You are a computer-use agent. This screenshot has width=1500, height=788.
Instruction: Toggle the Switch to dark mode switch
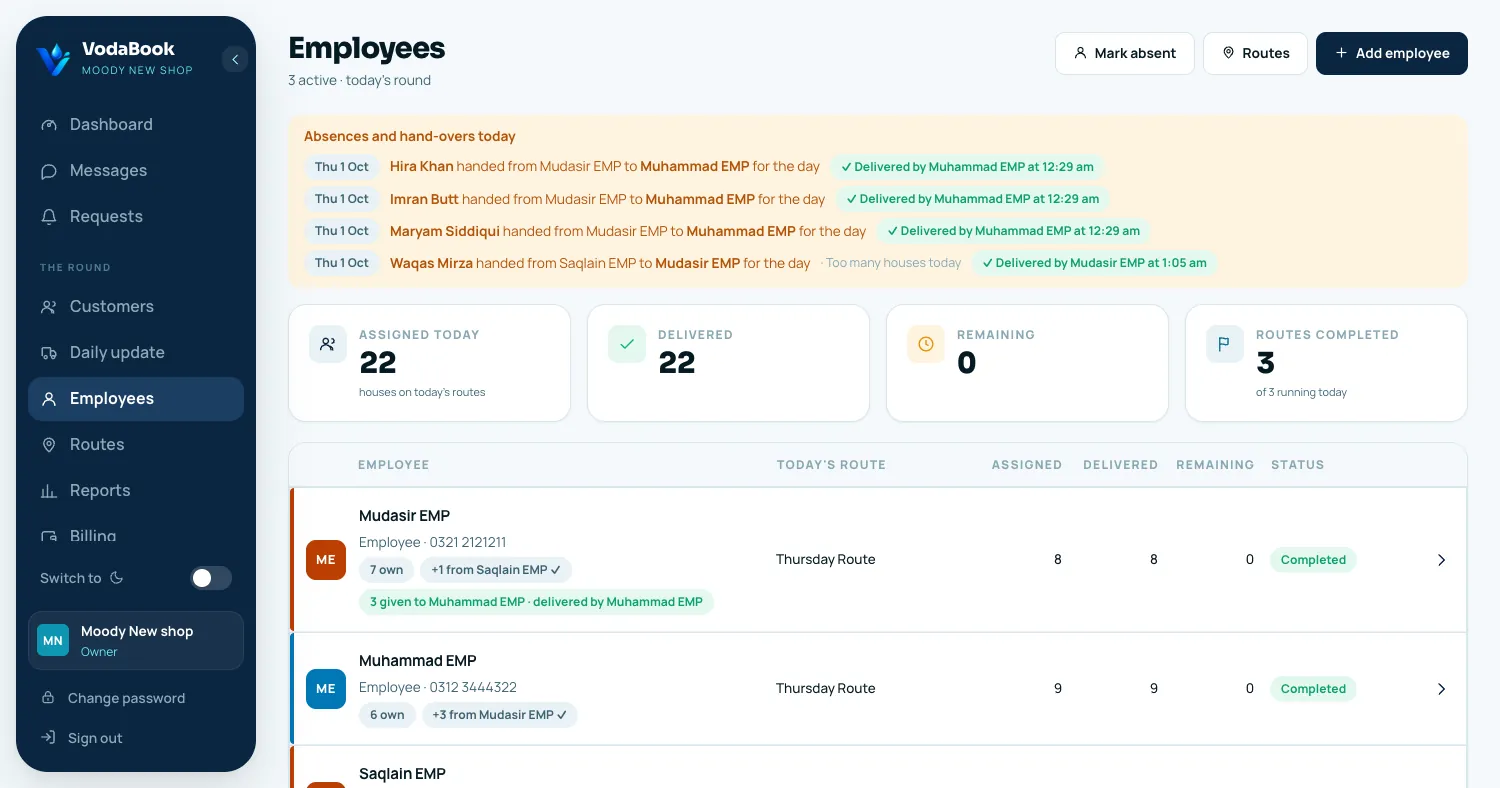point(211,578)
